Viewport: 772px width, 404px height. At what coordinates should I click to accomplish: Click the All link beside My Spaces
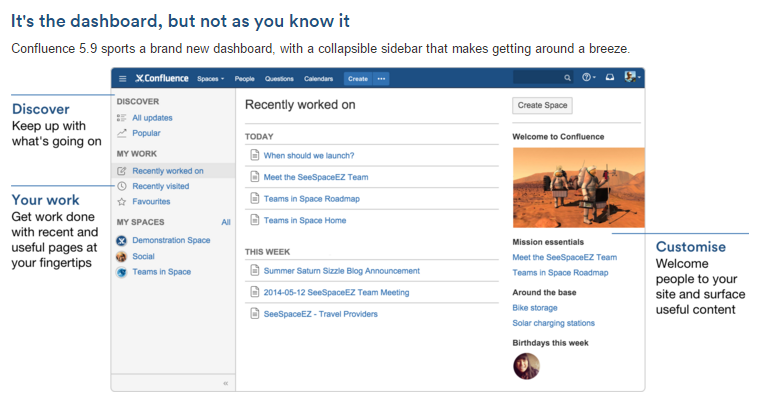pos(225,222)
